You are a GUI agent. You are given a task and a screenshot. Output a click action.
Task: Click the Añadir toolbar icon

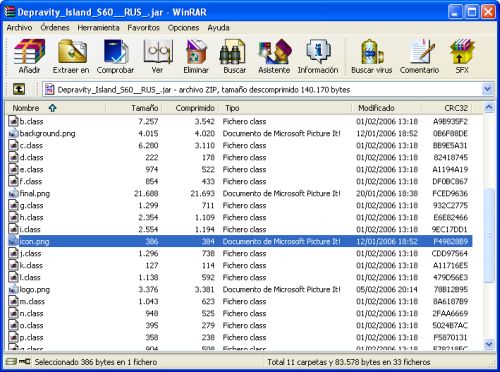(29, 52)
